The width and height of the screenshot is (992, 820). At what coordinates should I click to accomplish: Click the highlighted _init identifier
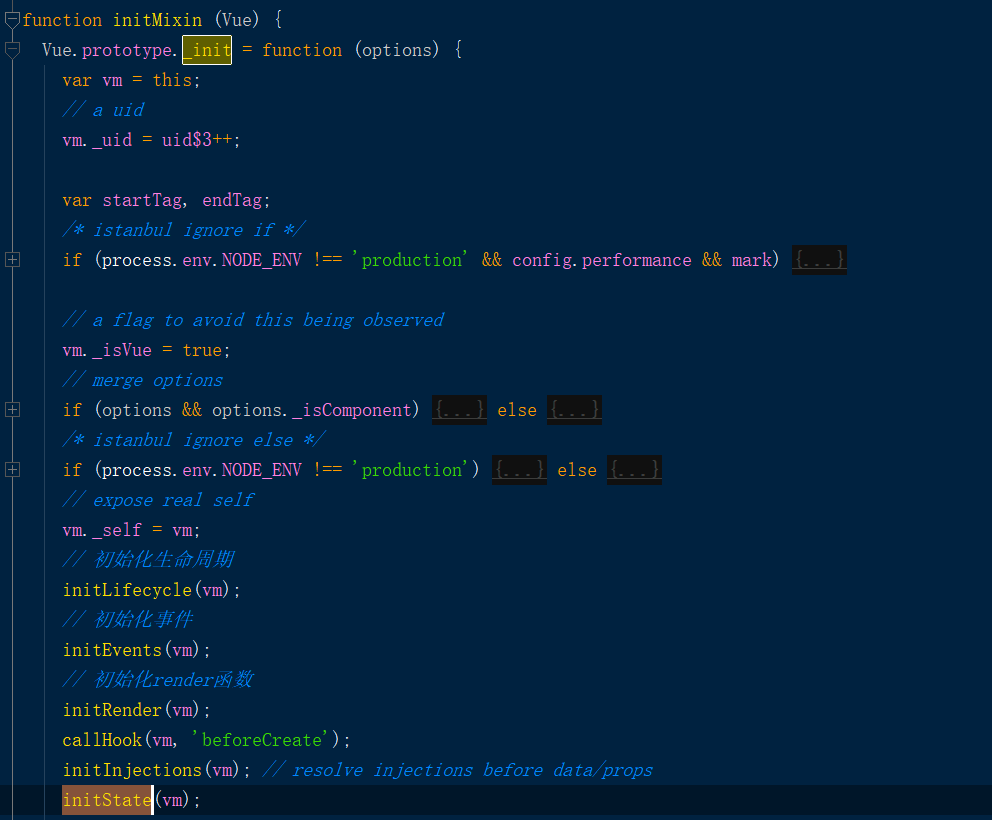pos(207,50)
